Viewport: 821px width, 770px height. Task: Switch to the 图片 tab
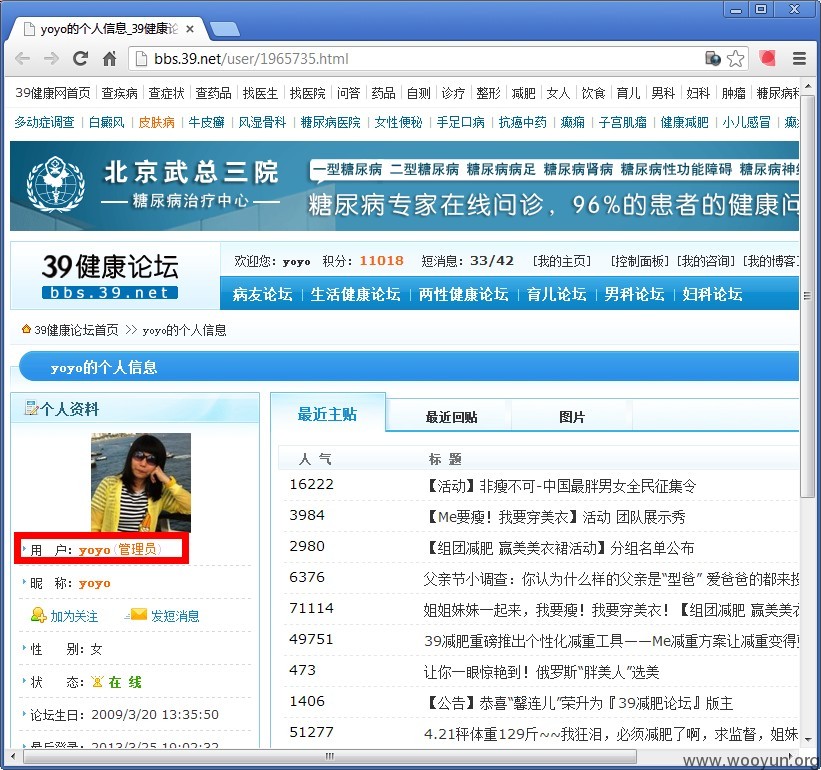572,417
